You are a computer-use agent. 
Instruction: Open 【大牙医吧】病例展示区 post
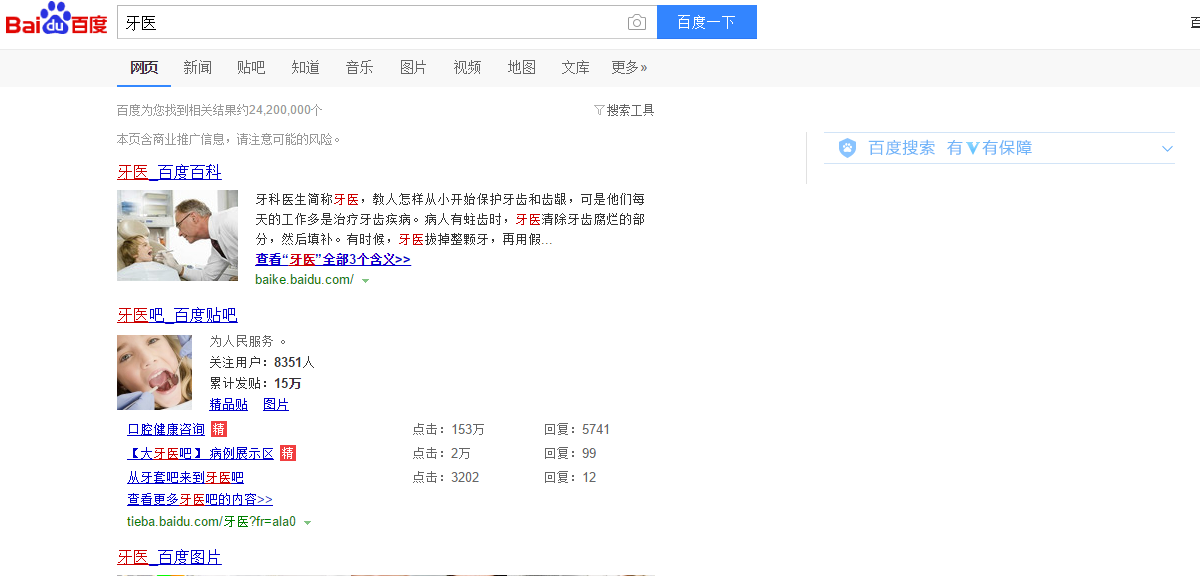[200, 453]
